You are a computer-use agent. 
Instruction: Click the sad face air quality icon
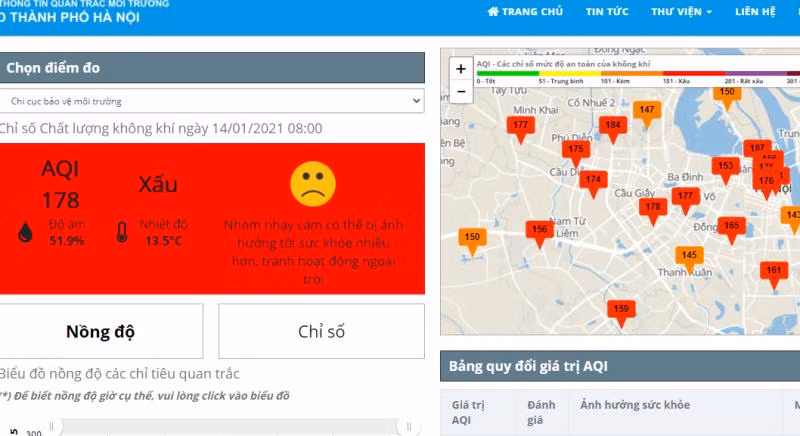pyautogui.click(x=311, y=183)
